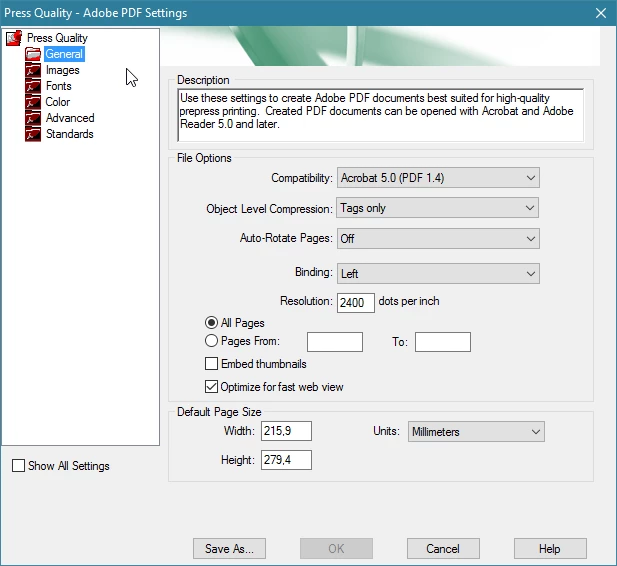Open the Color settings item
617x566 pixels.
coord(58,102)
